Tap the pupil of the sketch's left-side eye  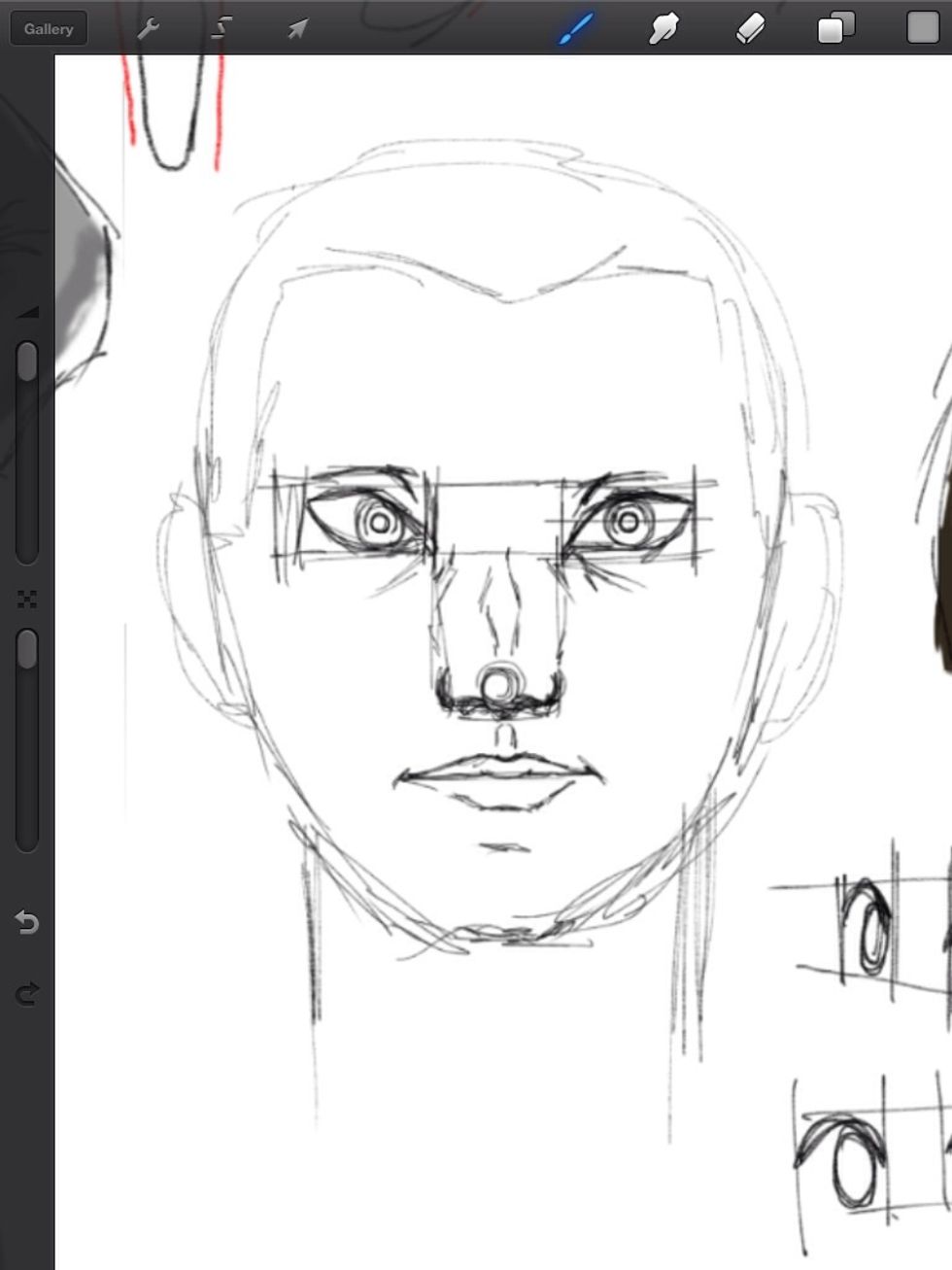380,523
